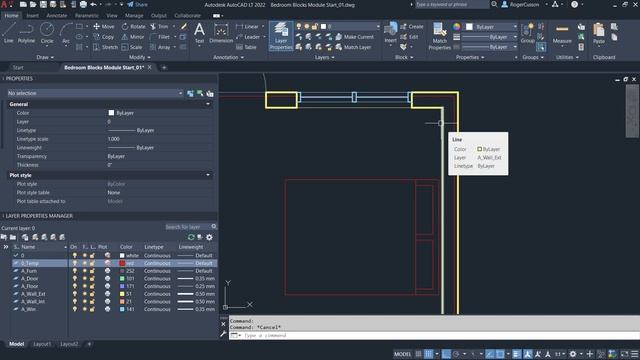Click Make Current layer button
This screenshot has width=640, height=360.
354,37
